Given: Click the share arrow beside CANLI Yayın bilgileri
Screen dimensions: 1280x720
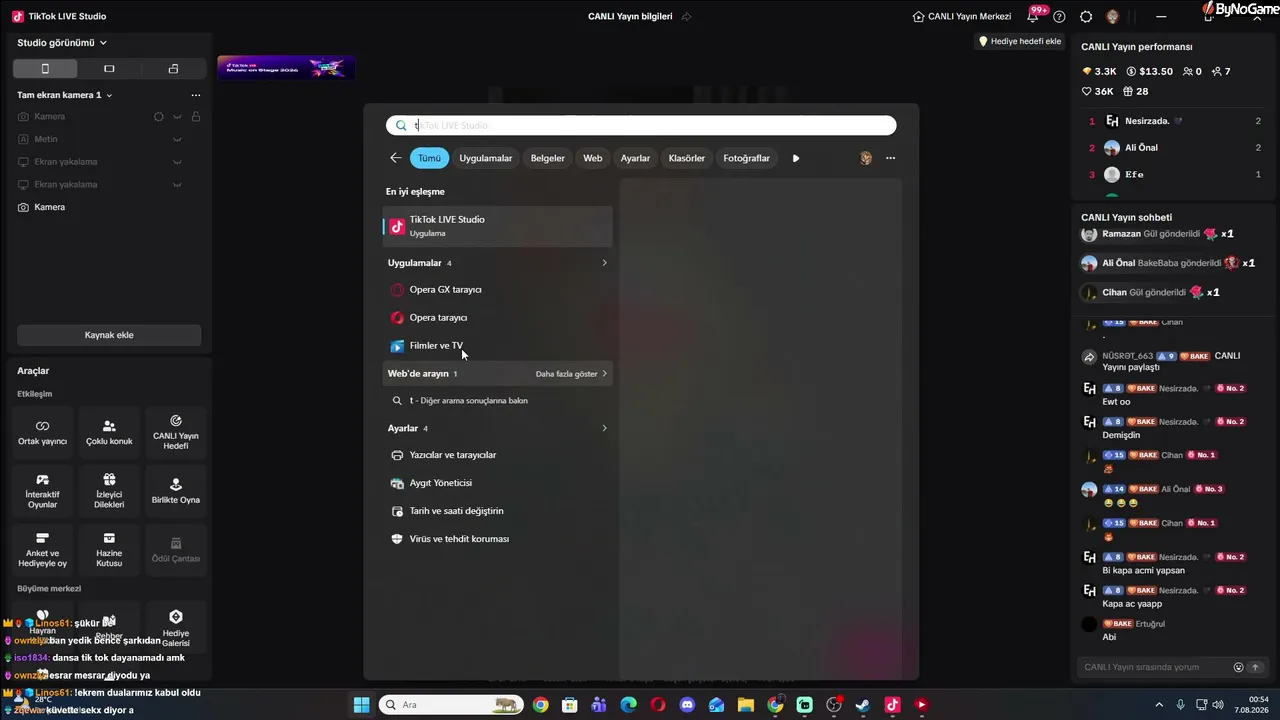Looking at the screenshot, I should (x=686, y=17).
